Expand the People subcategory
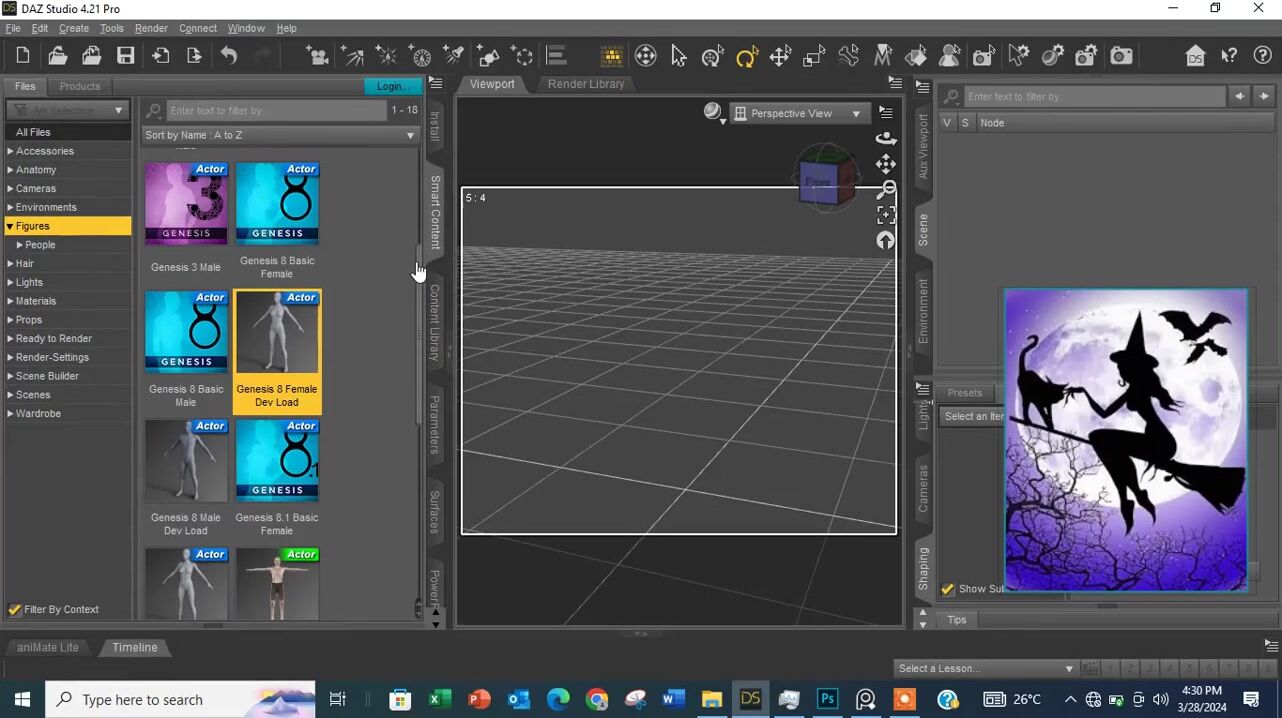 click(19, 245)
